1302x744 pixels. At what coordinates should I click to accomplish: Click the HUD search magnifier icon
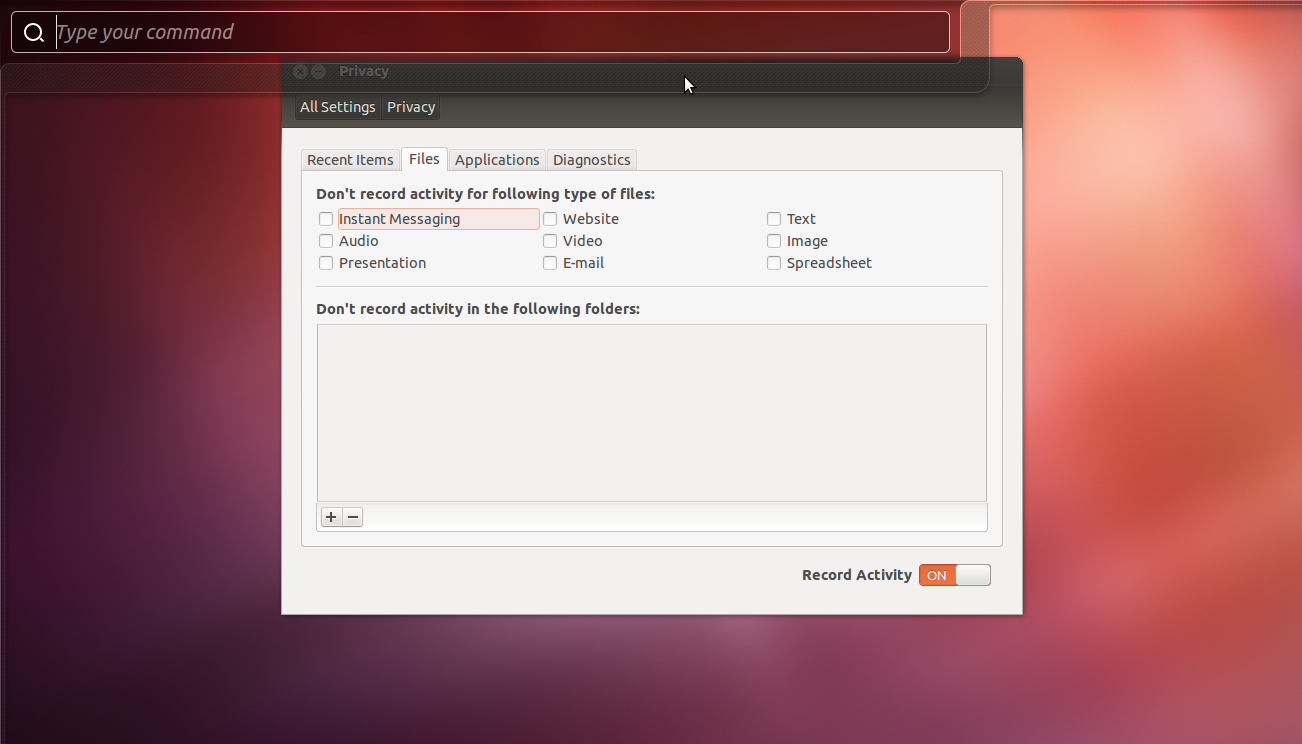(x=34, y=33)
